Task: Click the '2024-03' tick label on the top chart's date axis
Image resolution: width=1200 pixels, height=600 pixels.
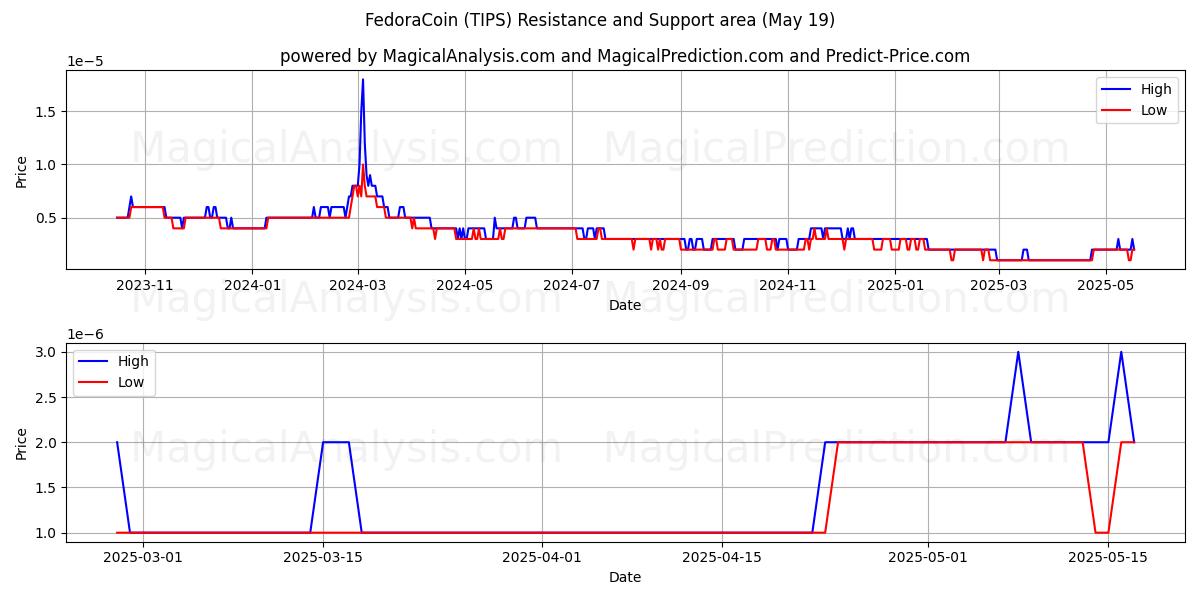Action: coord(358,285)
